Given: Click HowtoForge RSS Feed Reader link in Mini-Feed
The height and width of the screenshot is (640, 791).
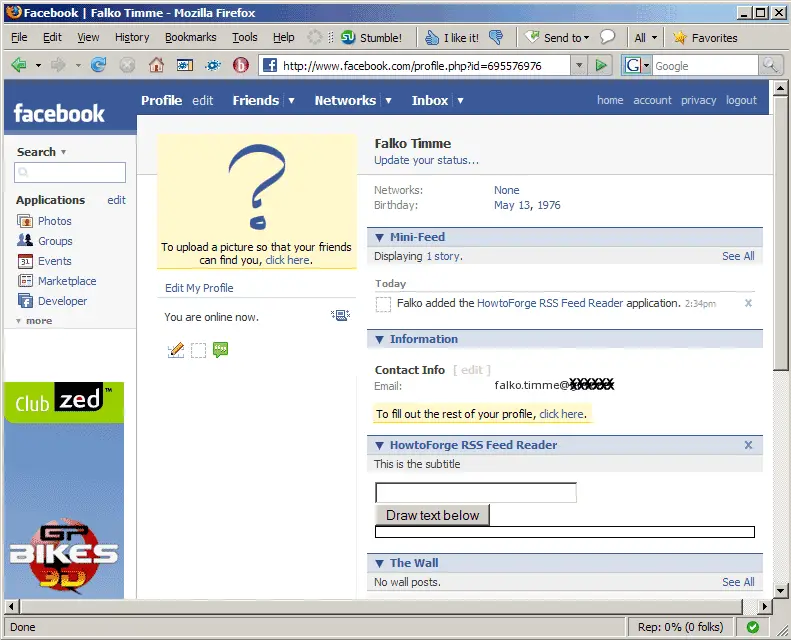Looking at the screenshot, I should [x=550, y=303].
